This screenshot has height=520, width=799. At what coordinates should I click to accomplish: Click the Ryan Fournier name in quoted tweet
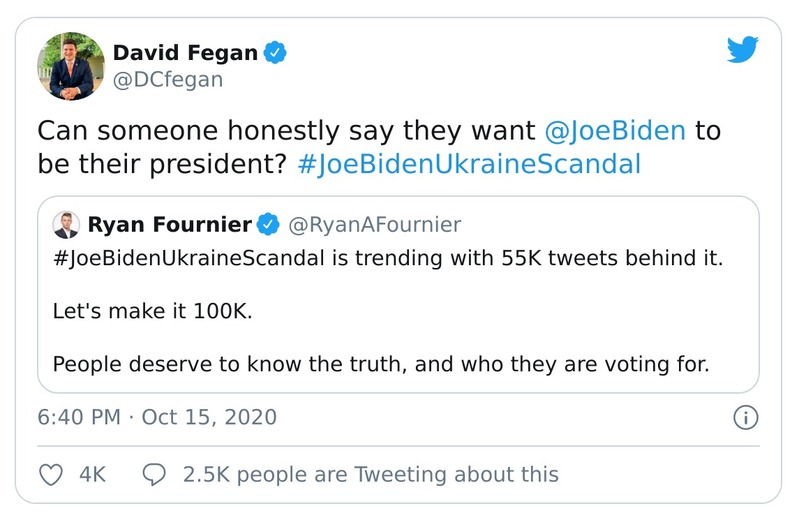tap(172, 223)
